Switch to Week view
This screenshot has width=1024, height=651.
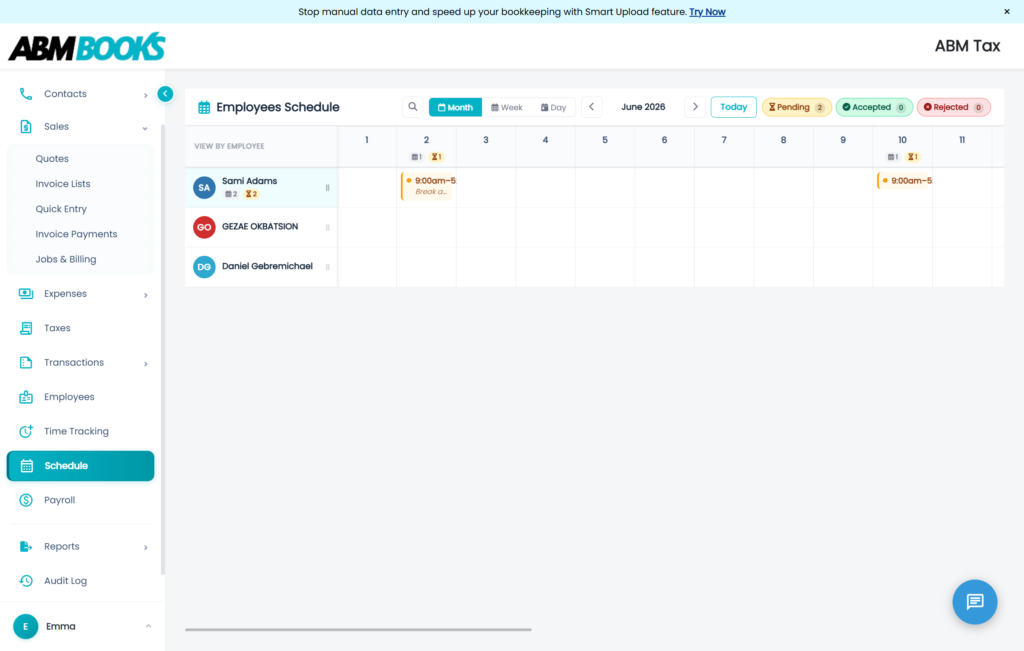(507, 107)
